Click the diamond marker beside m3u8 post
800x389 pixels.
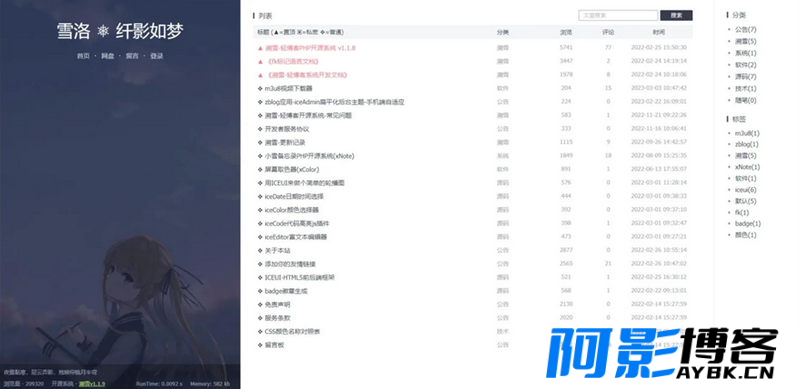click(x=260, y=88)
